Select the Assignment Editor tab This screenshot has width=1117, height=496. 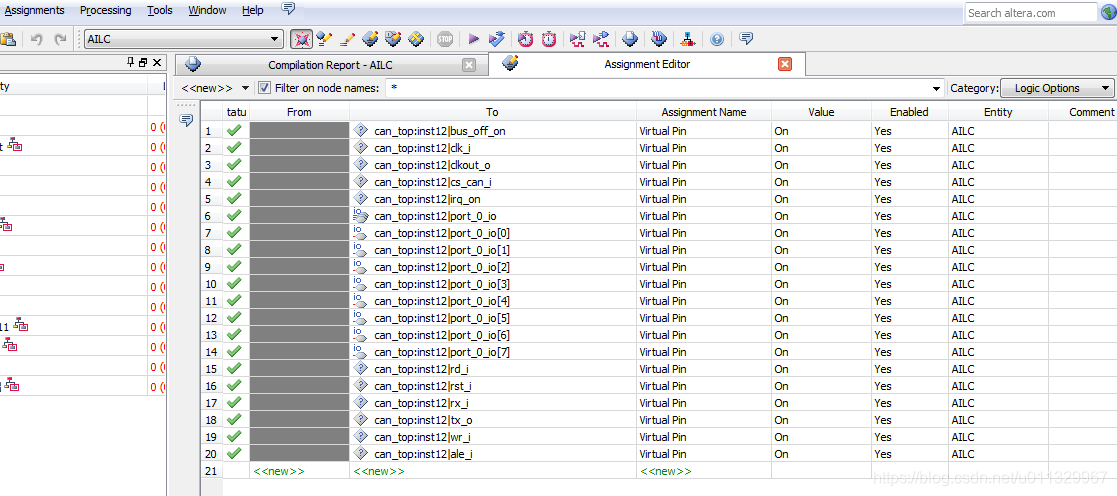[x=647, y=64]
